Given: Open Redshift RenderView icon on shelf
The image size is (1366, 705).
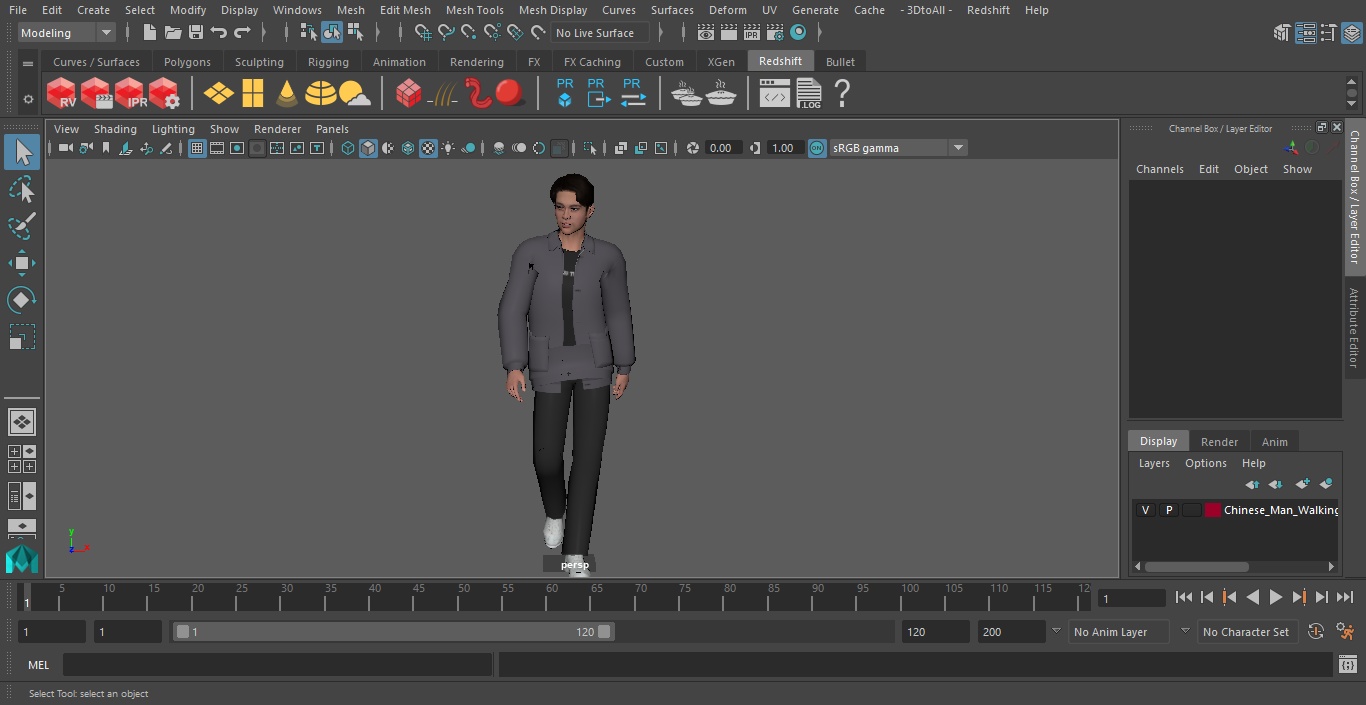Looking at the screenshot, I should [62, 94].
